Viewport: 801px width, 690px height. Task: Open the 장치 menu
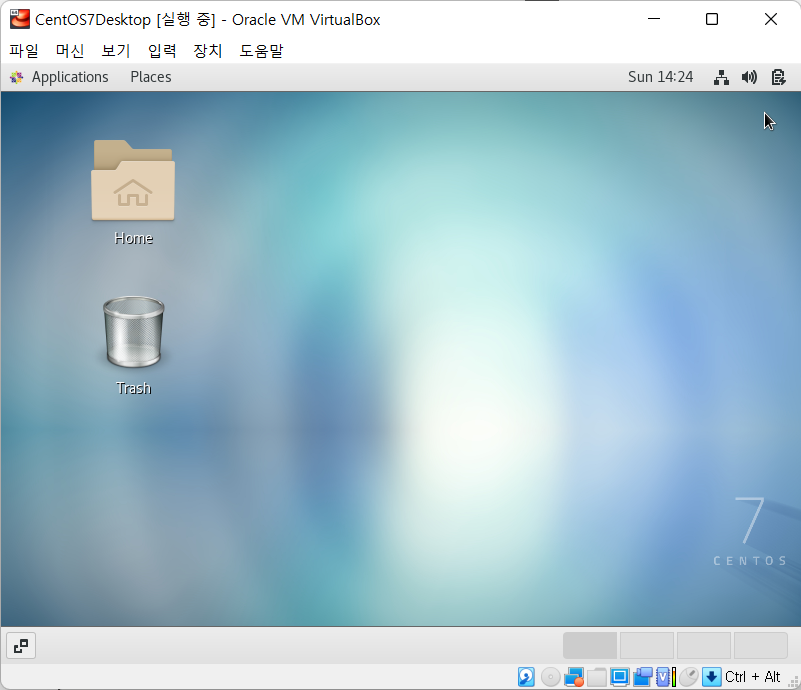pyautogui.click(x=208, y=51)
